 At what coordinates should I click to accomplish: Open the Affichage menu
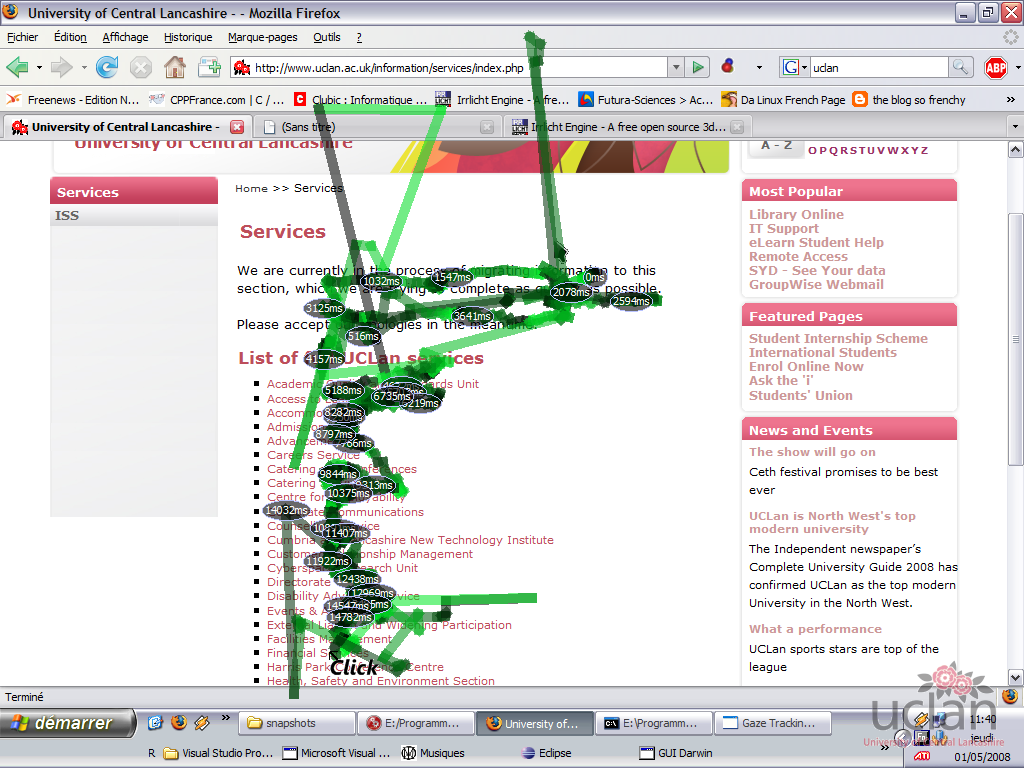pos(125,37)
